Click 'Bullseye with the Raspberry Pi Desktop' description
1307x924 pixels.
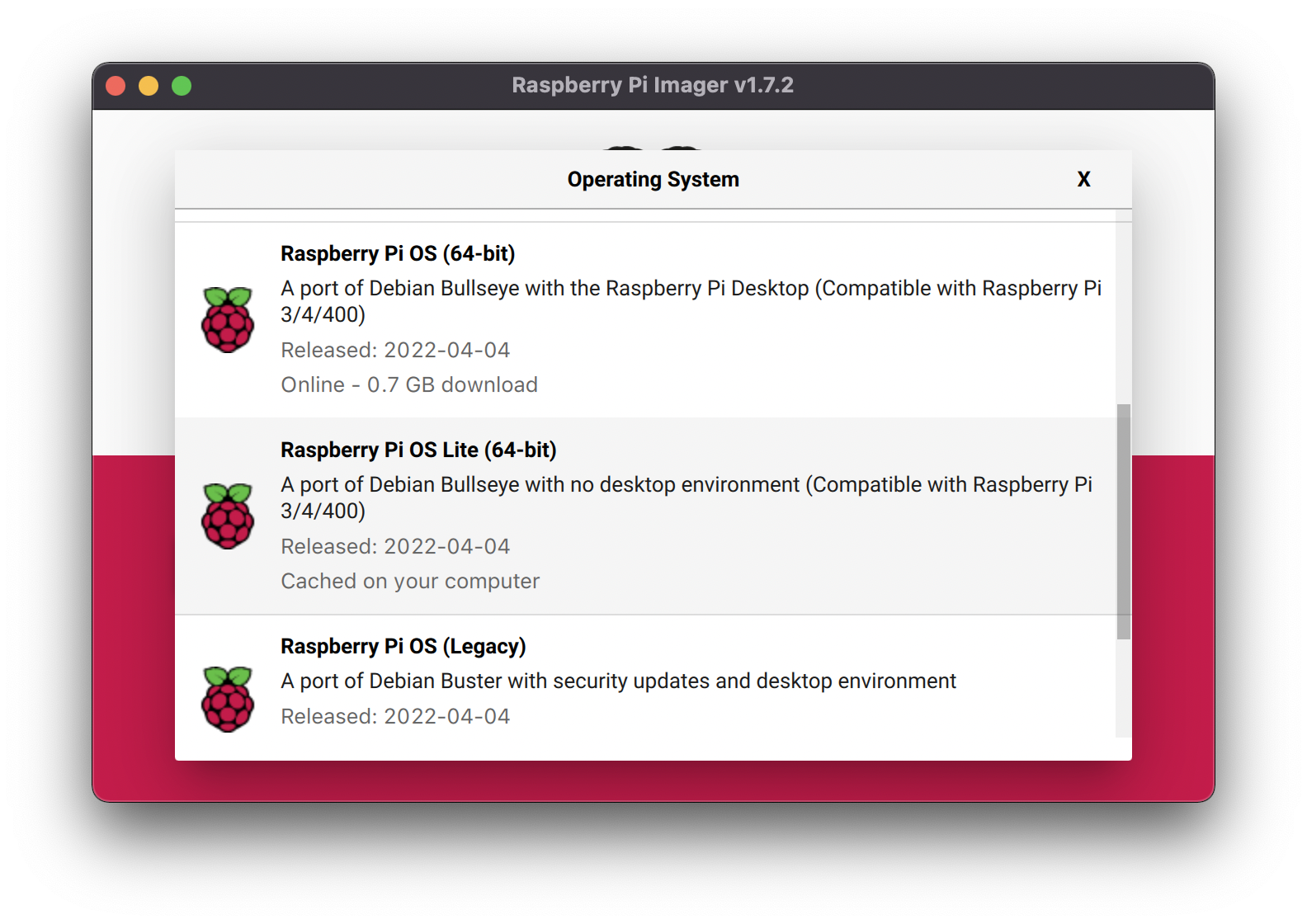pos(691,301)
